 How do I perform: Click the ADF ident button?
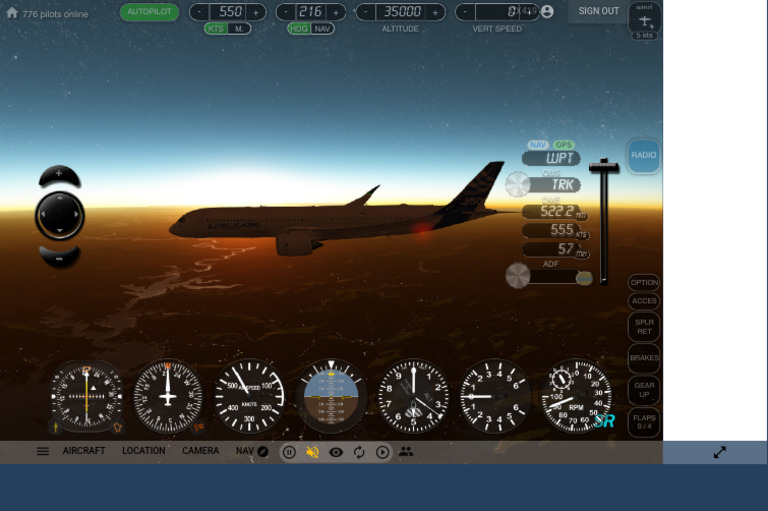(x=584, y=278)
